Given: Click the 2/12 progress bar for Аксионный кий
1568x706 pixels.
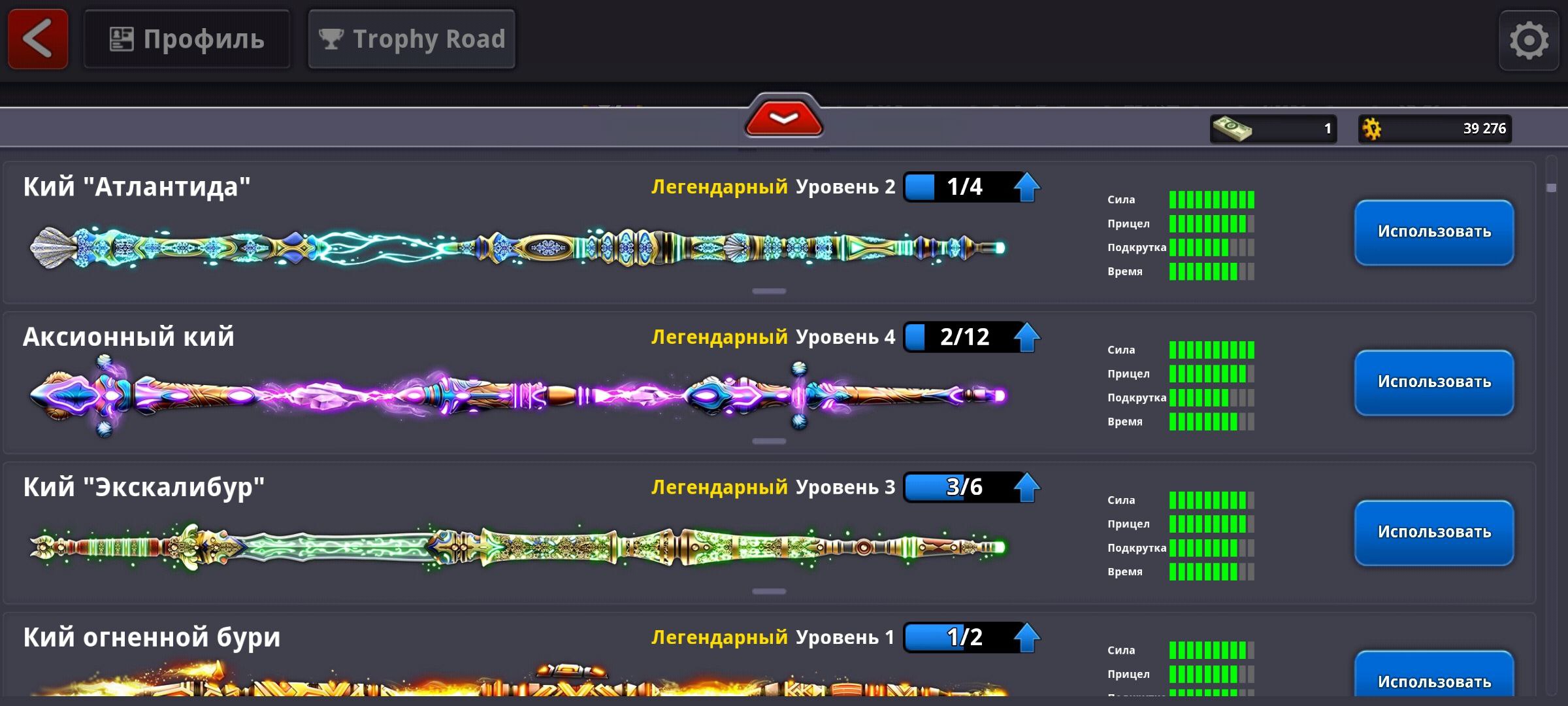Looking at the screenshot, I should pyautogui.click(x=964, y=337).
